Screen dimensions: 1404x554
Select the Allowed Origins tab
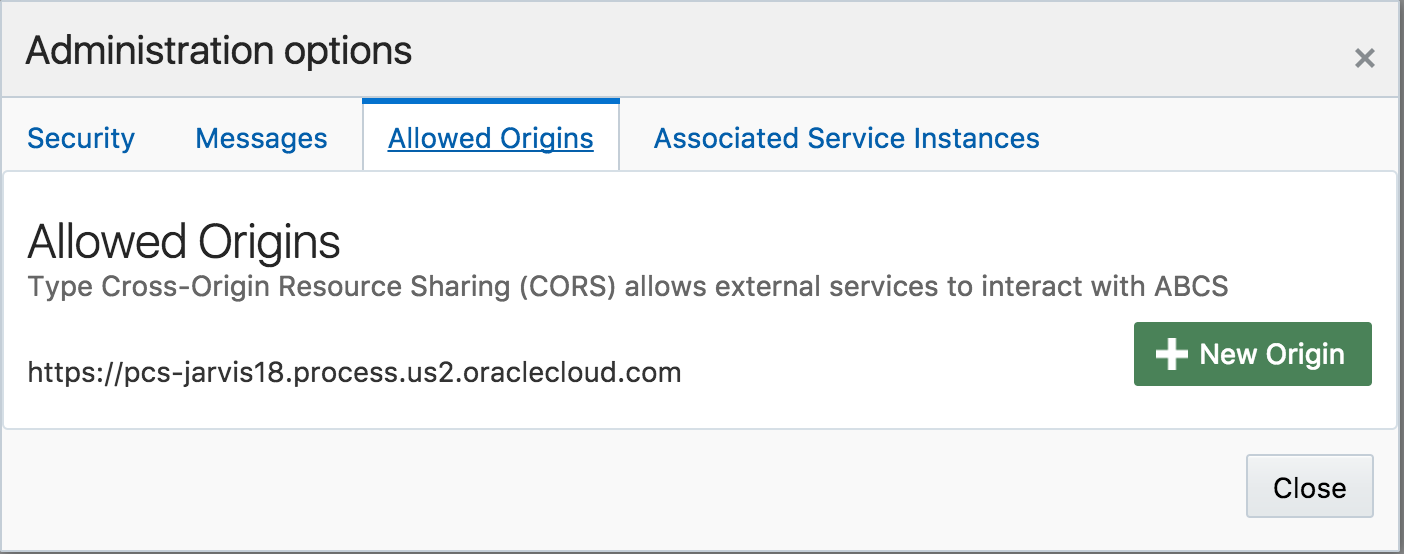[491, 138]
